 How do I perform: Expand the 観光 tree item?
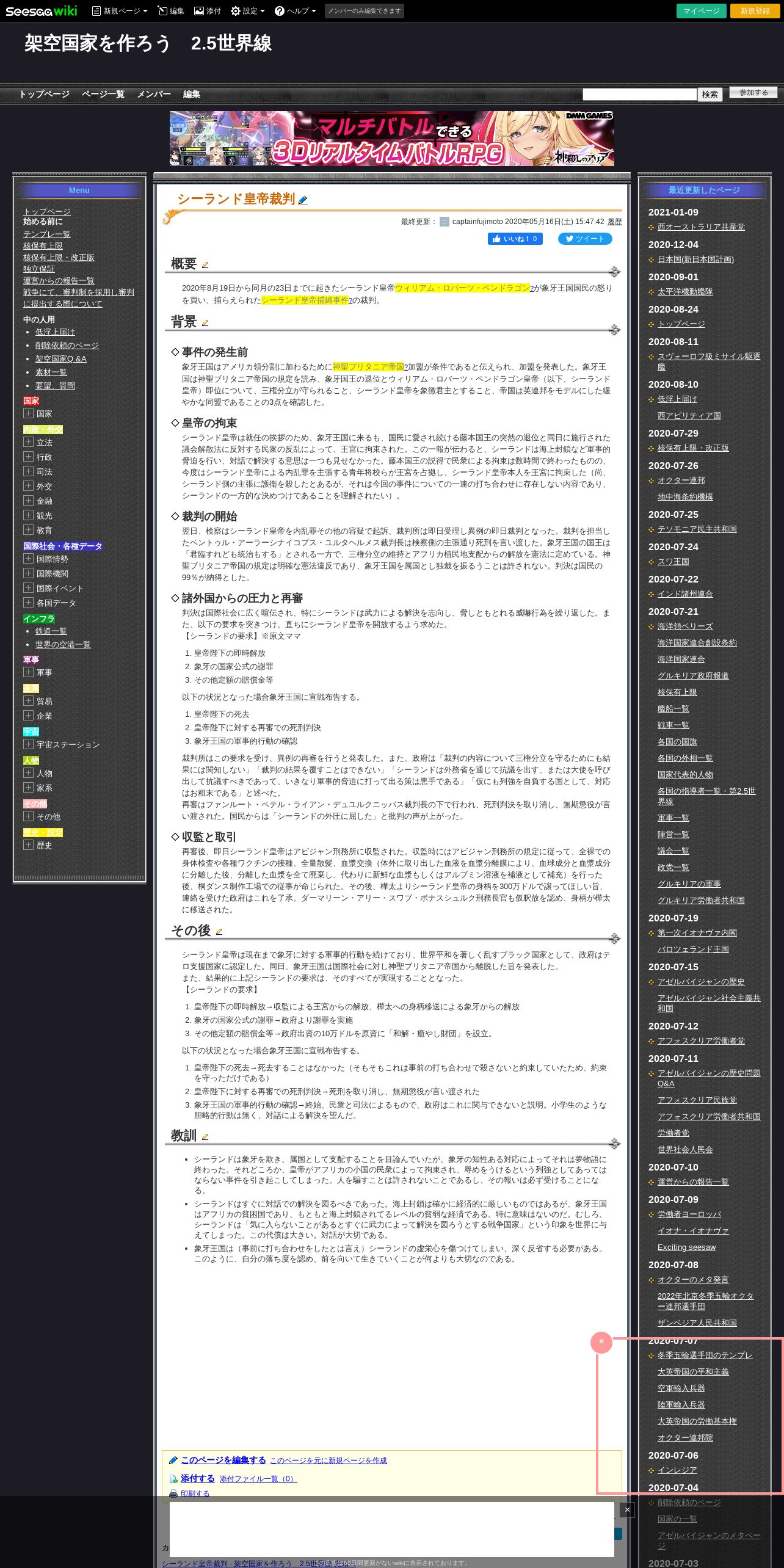pyautogui.click(x=28, y=515)
